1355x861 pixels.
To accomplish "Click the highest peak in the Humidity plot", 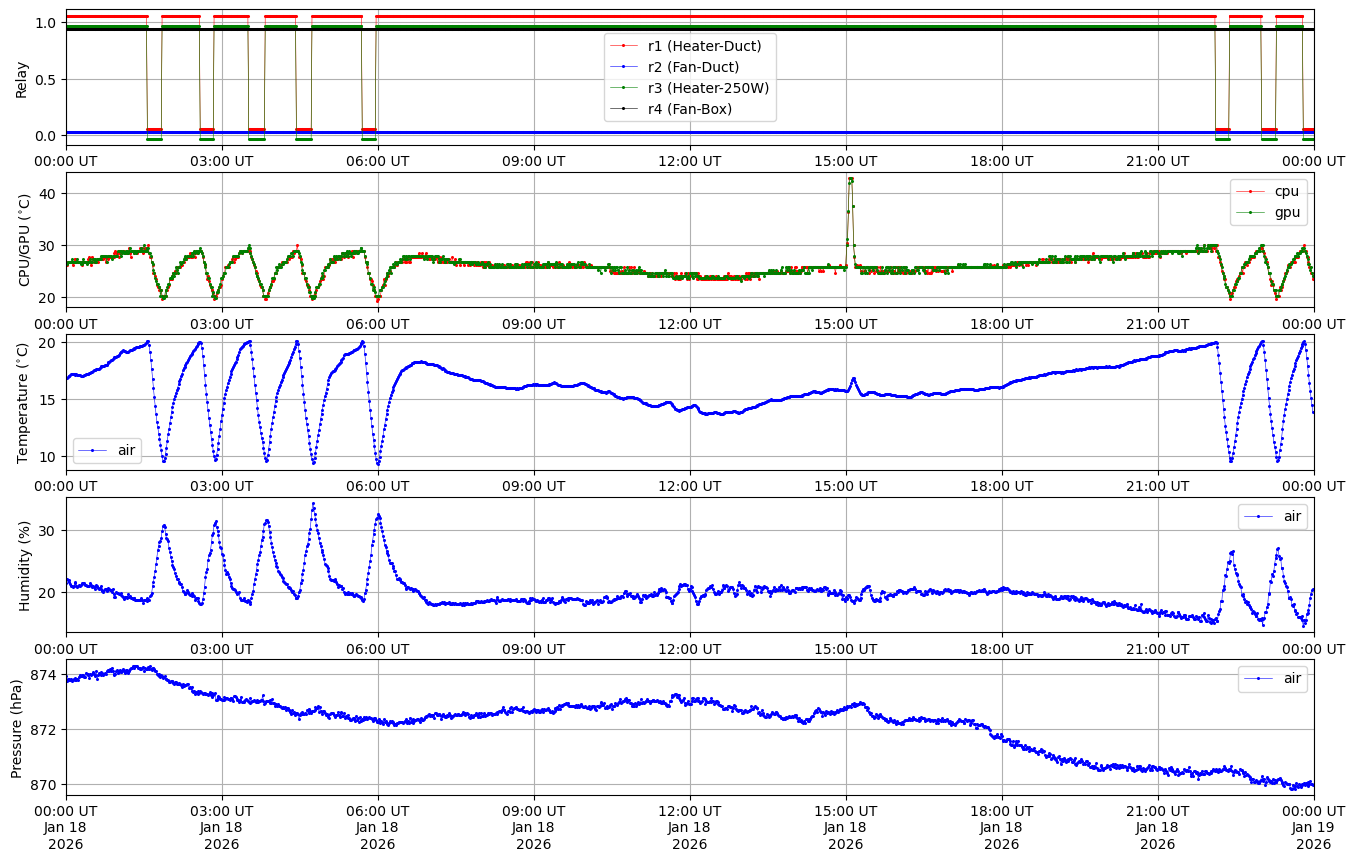I will (313, 504).
